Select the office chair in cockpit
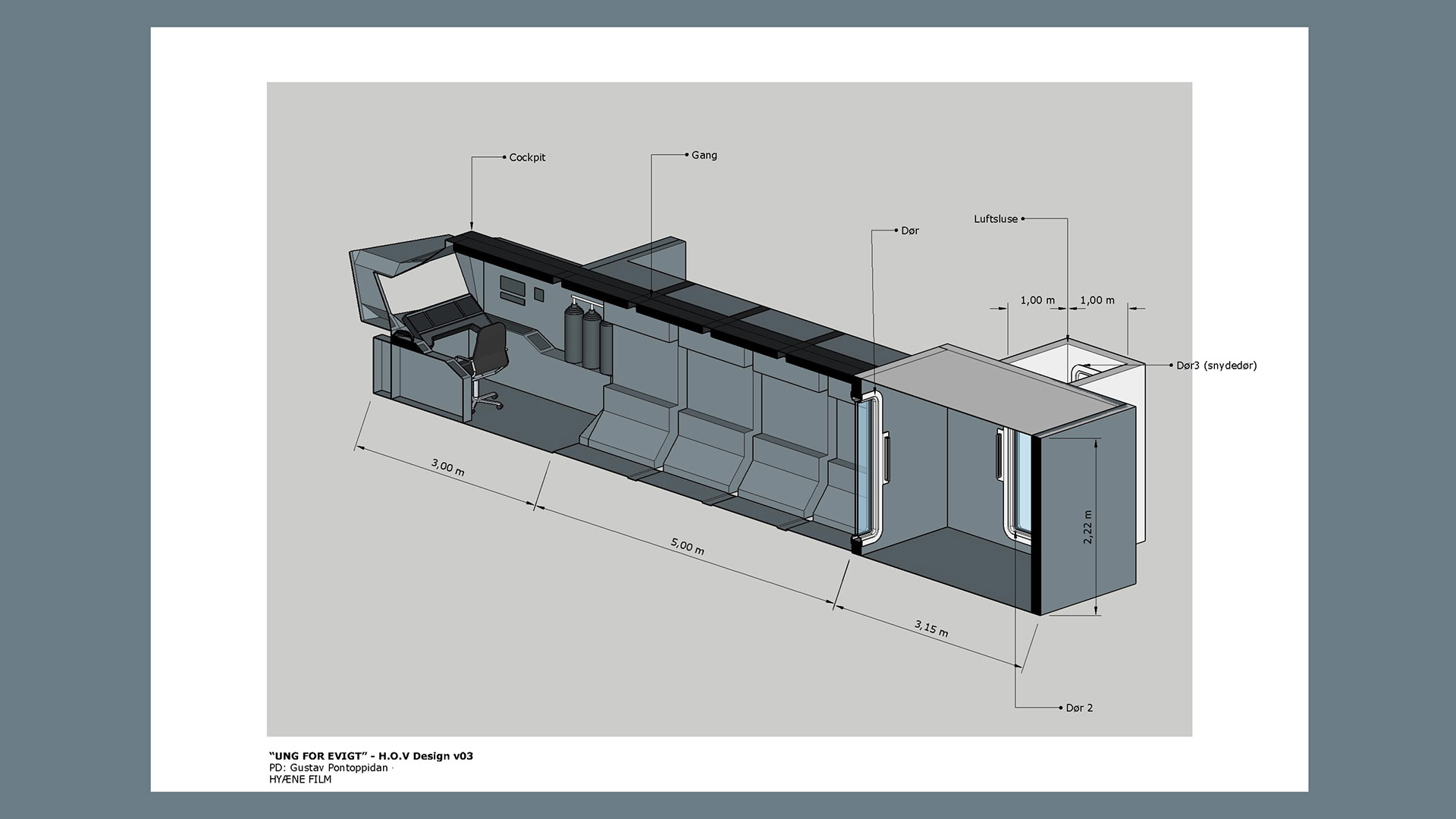The height and width of the screenshot is (819, 1456). (484, 362)
